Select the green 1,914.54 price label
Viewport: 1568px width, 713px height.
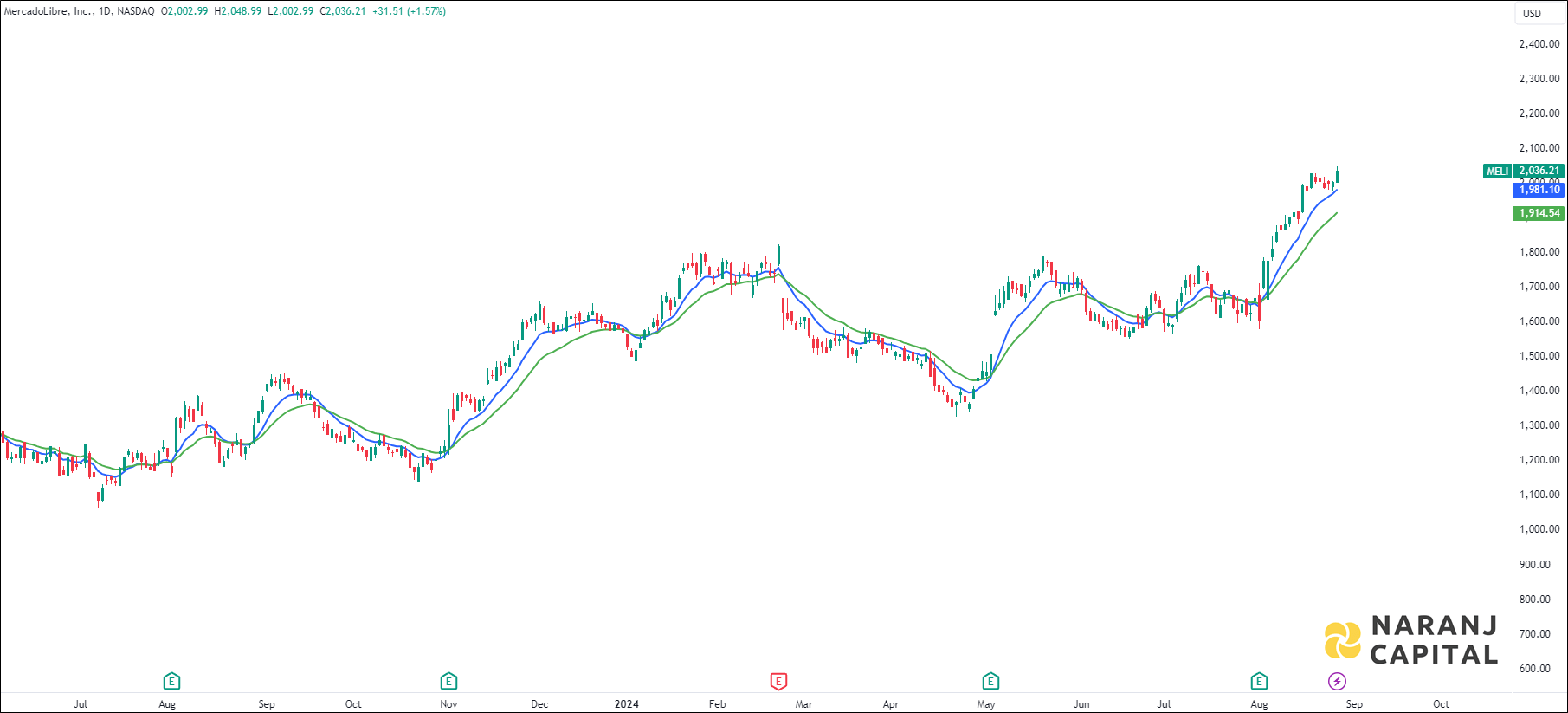click(x=1539, y=213)
